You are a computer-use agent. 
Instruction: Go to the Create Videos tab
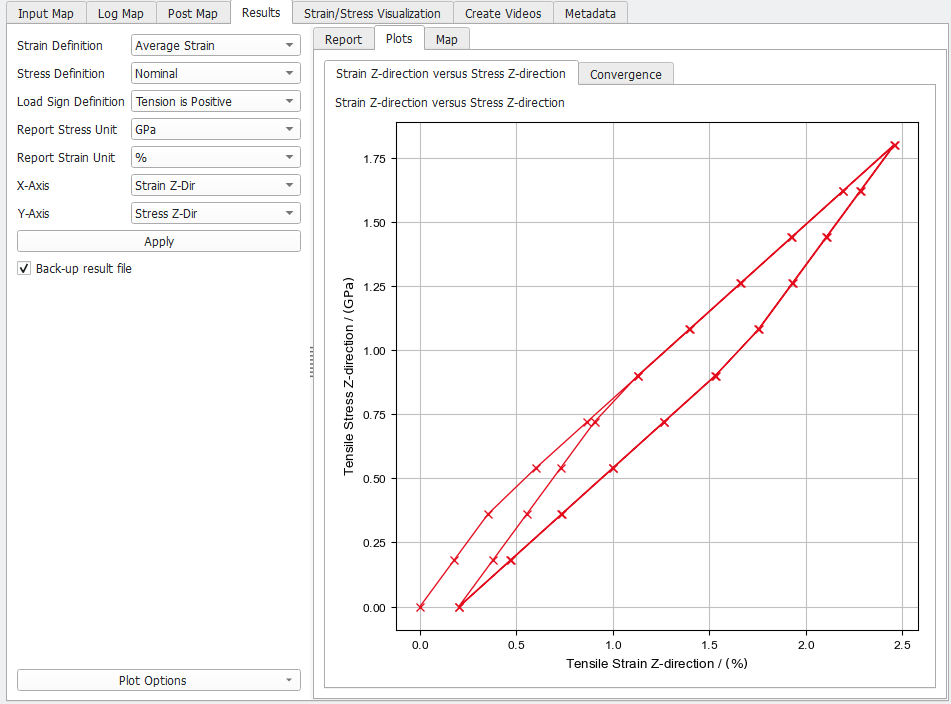click(x=503, y=13)
